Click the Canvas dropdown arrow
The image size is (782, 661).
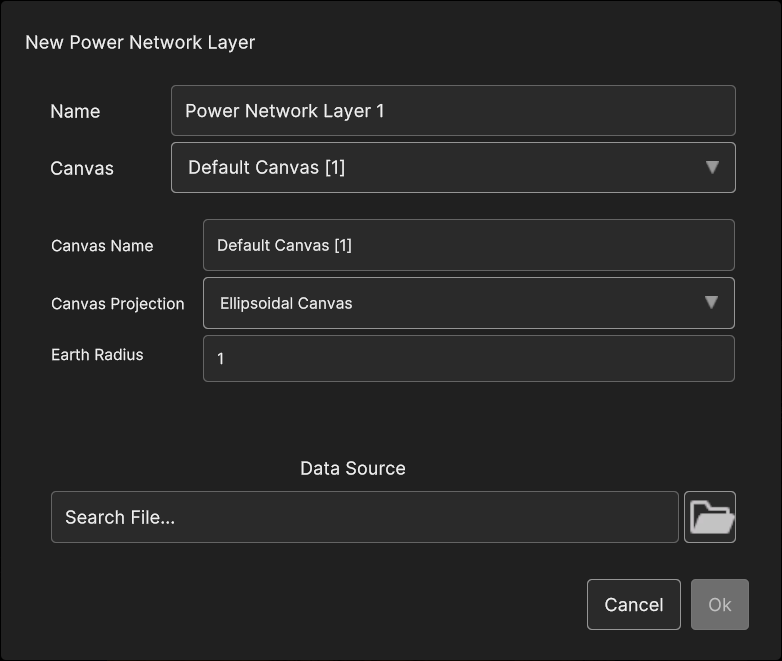click(x=712, y=168)
